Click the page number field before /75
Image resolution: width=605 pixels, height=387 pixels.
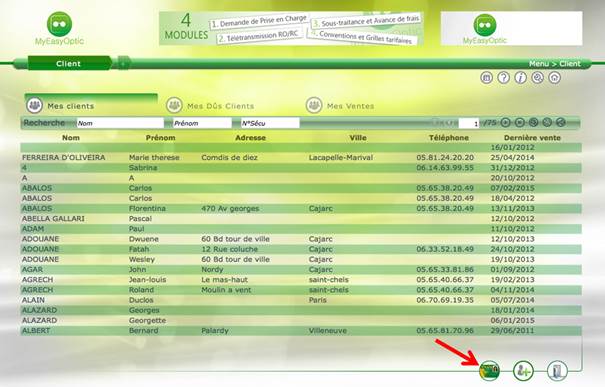click(x=469, y=123)
